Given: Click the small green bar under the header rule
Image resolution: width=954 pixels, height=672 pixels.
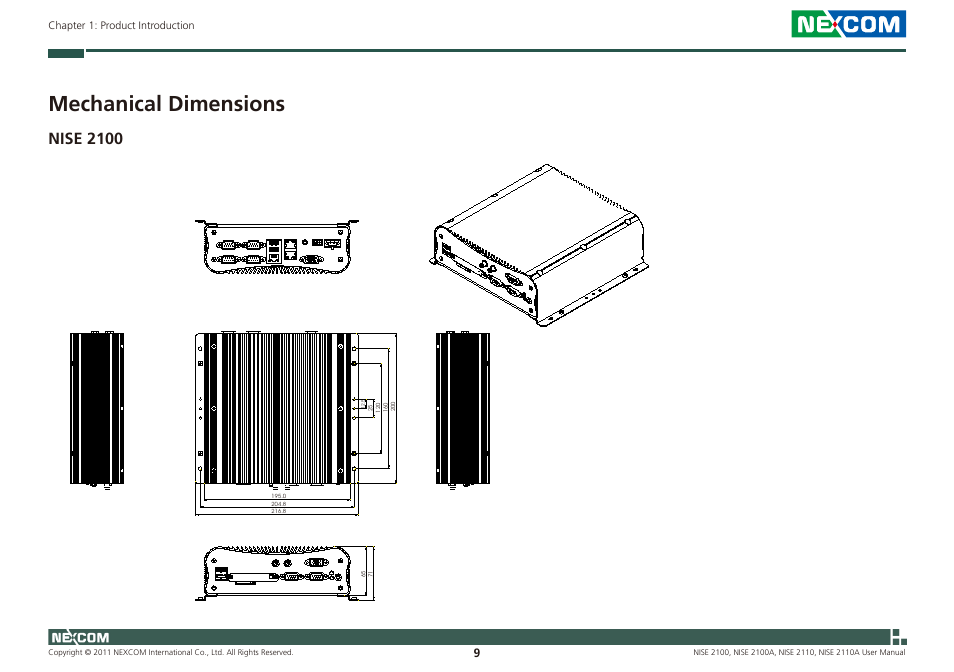Looking at the screenshot, I should pos(64,54).
